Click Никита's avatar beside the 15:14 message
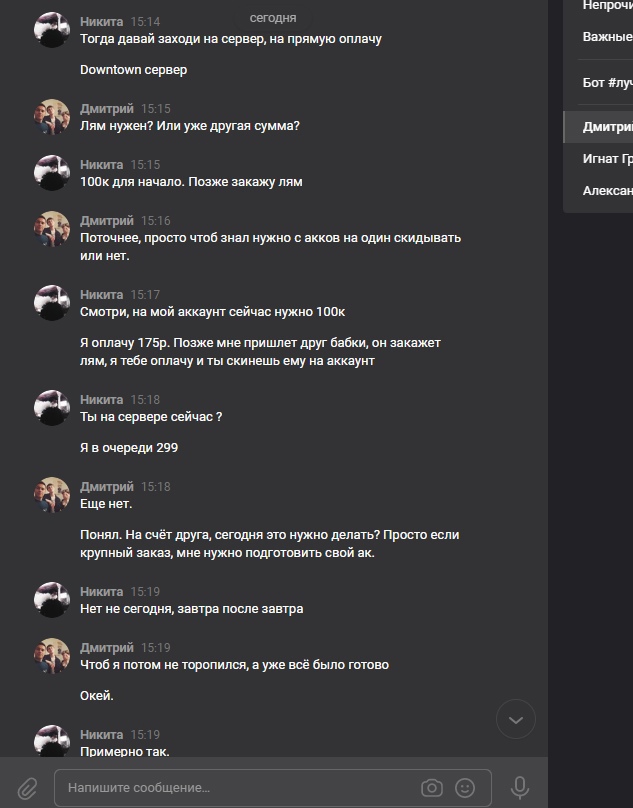633x808 pixels. click(52, 30)
